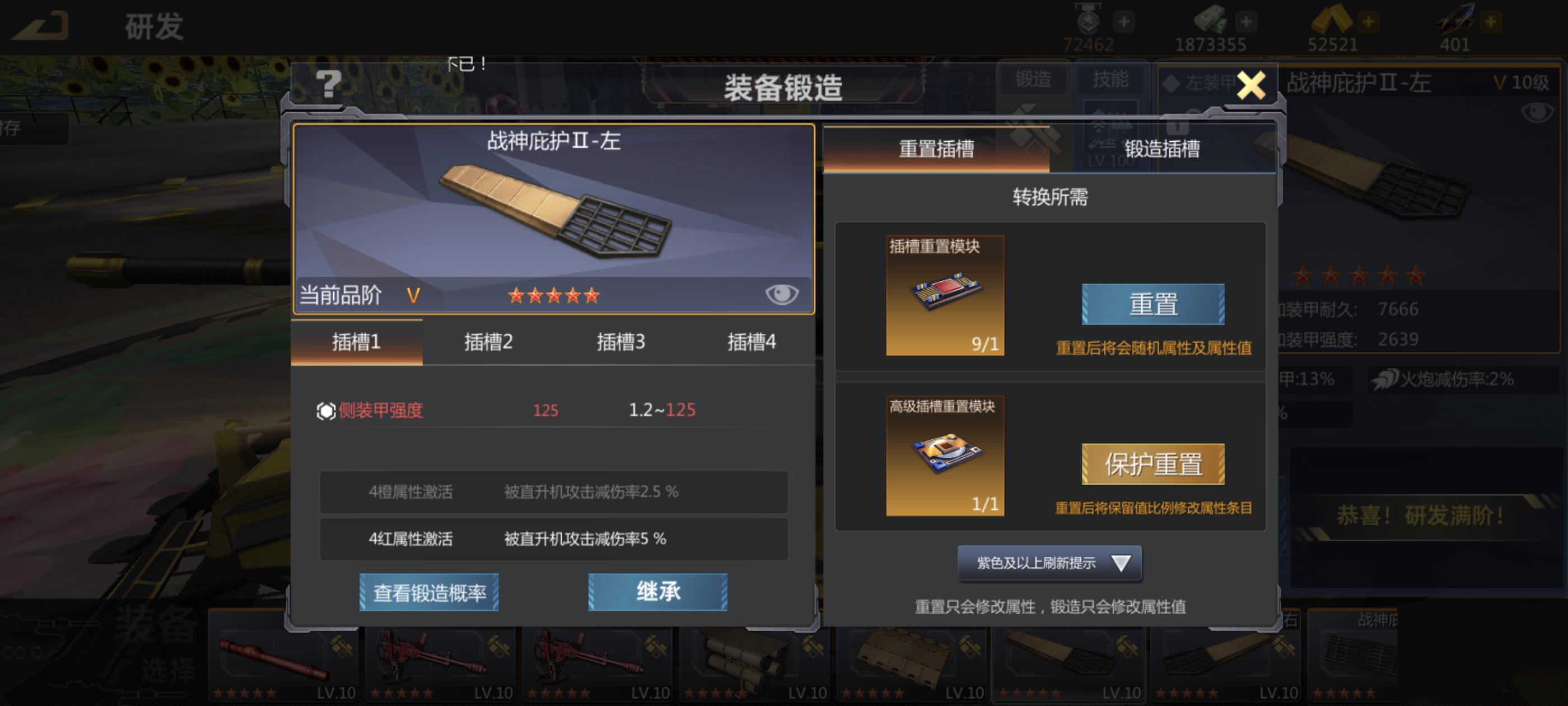Image resolution: width=1568 pixels, height=706 pixels.
Task: Tap the gold plus icon beside 52521
Action: tap(1368, 22)
